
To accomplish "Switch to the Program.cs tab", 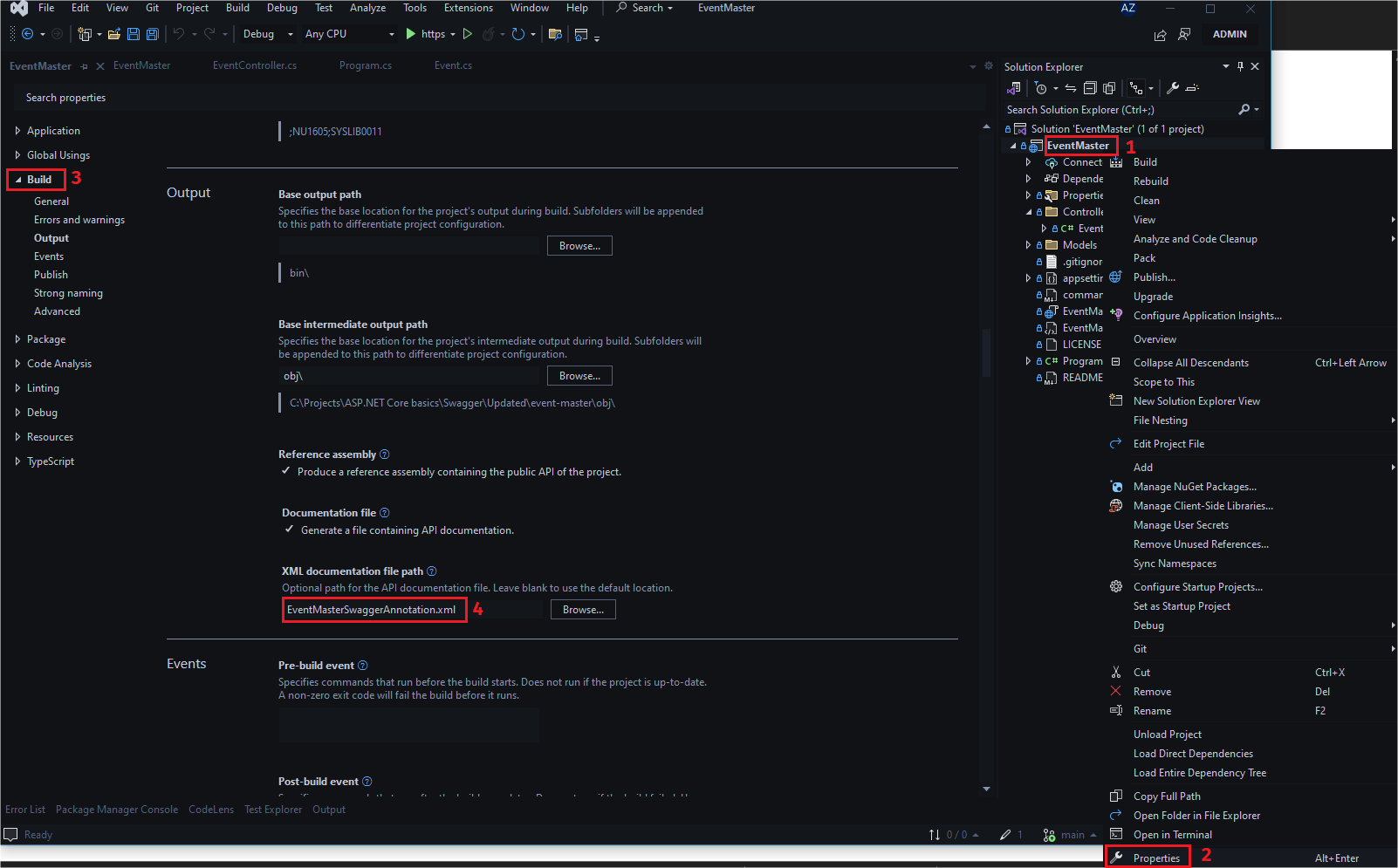I will click(366, 65).
